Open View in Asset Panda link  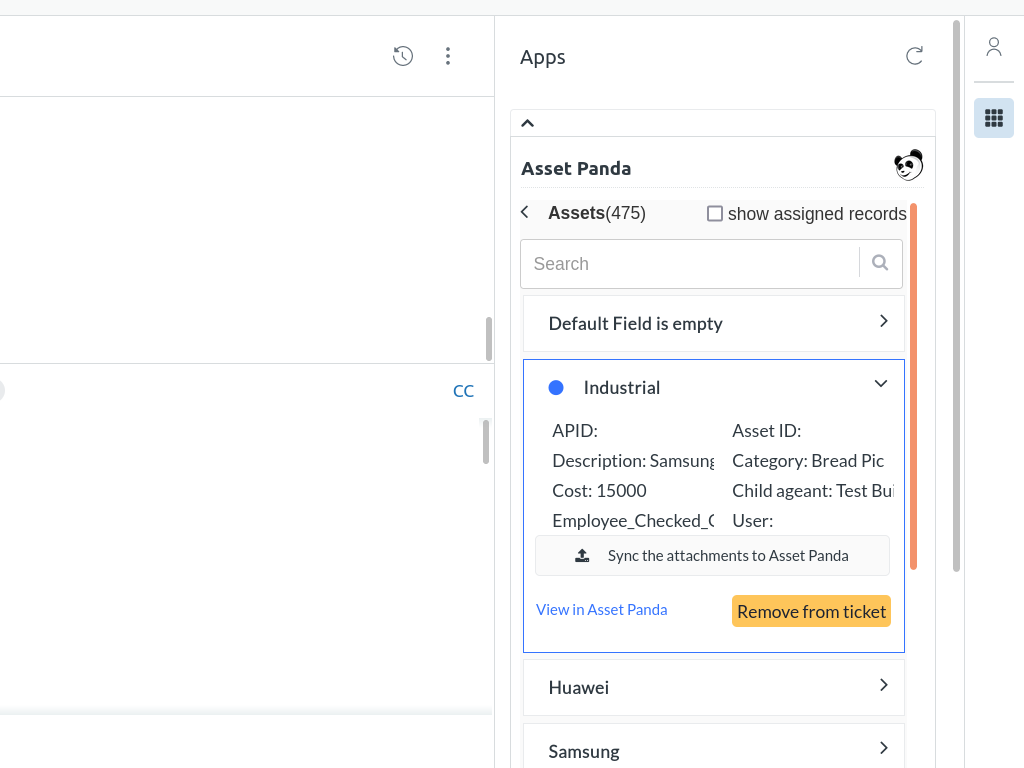[x=601, y=609]
